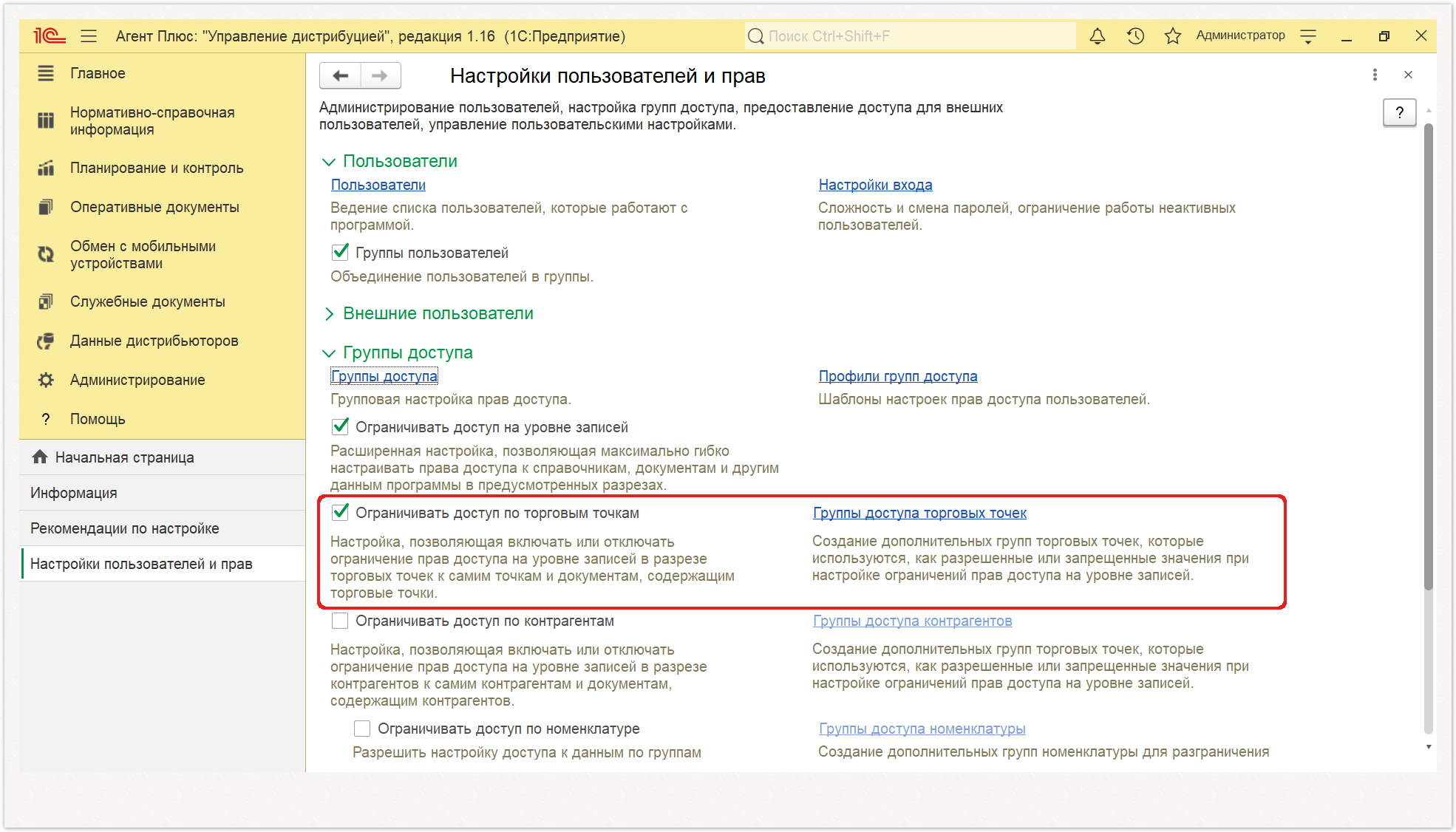Open Группы доступа номенклатуры link

pyautogui.click(x=922, y=729)
